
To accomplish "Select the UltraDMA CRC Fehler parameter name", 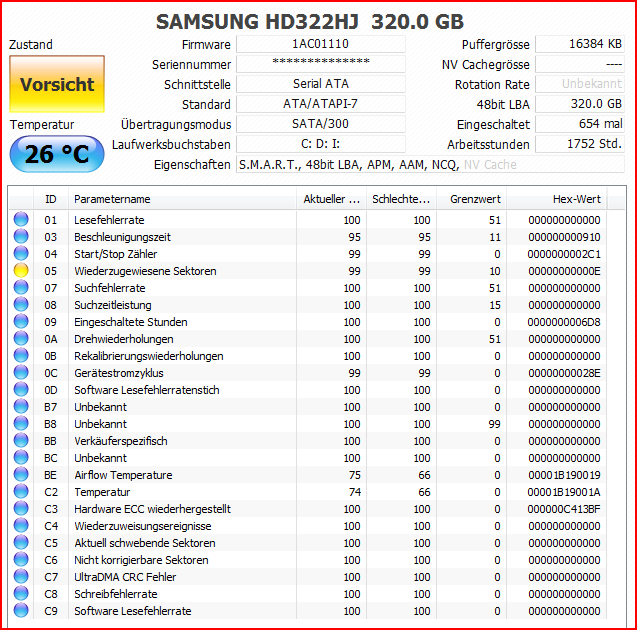I will click(125, 577).
